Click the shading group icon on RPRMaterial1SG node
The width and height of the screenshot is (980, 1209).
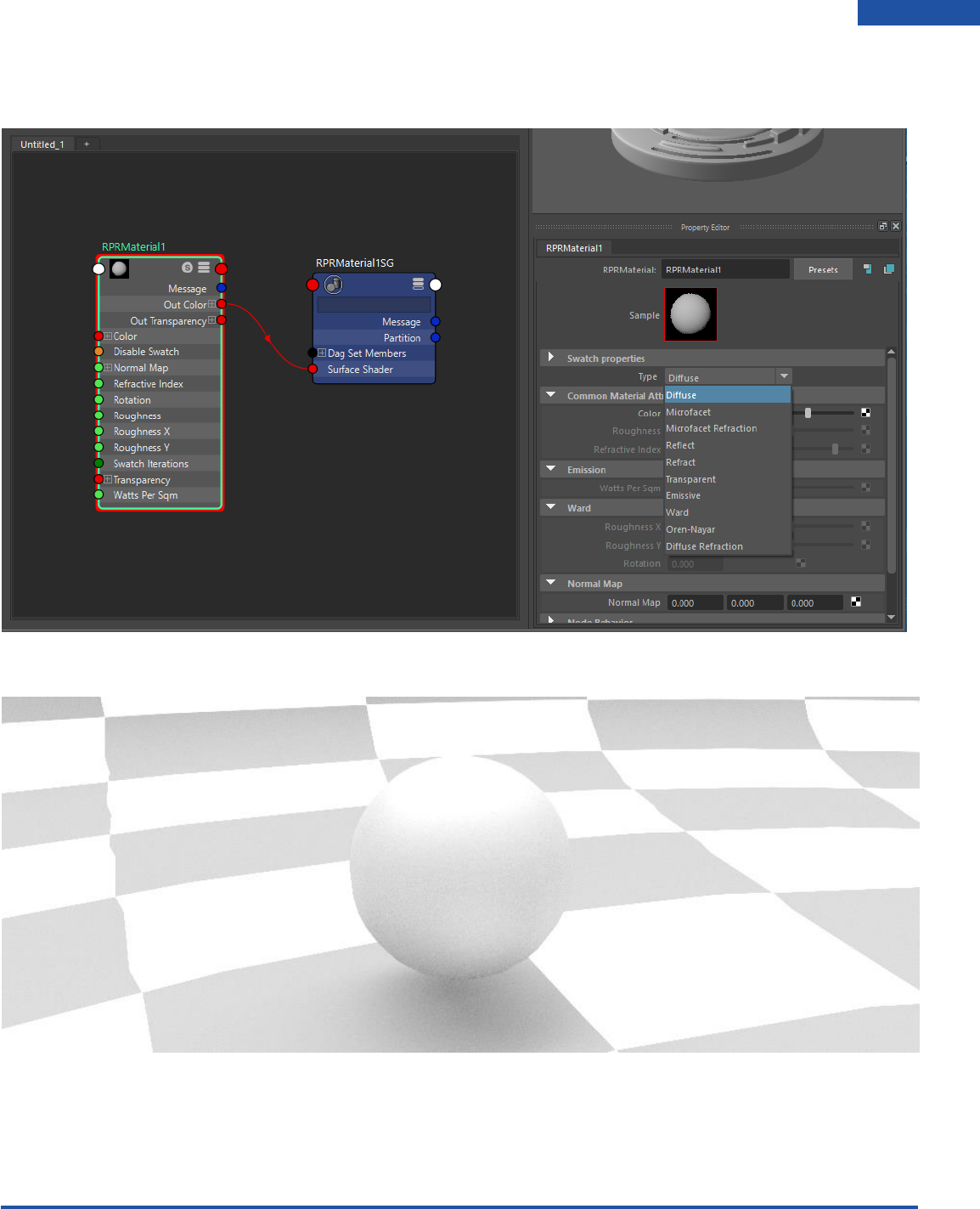pos(334,284)
